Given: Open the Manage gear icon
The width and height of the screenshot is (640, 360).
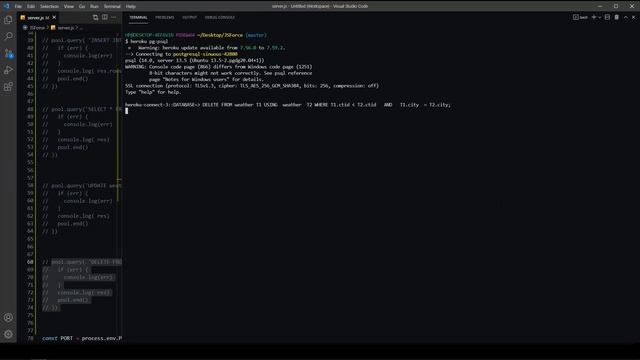Looking at the screenshot, I should point(8,334).
